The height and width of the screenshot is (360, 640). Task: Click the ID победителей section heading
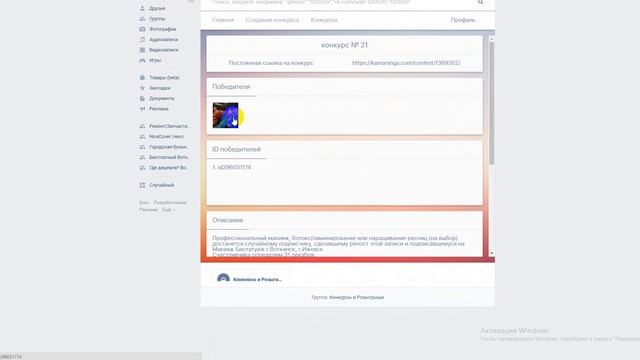coord(236,149)
